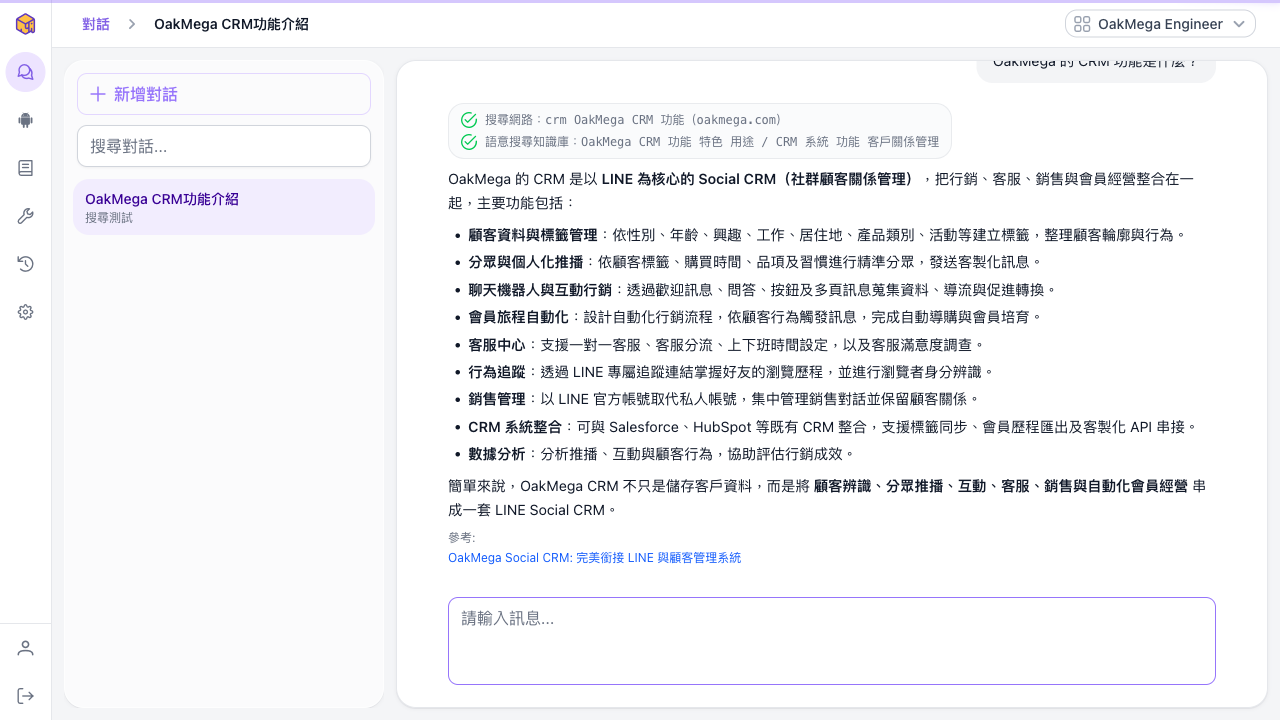Click the 會員旅程自動化 bullet
The height and width of the screenshot is (720, 1280).
(x=756, y=317)
